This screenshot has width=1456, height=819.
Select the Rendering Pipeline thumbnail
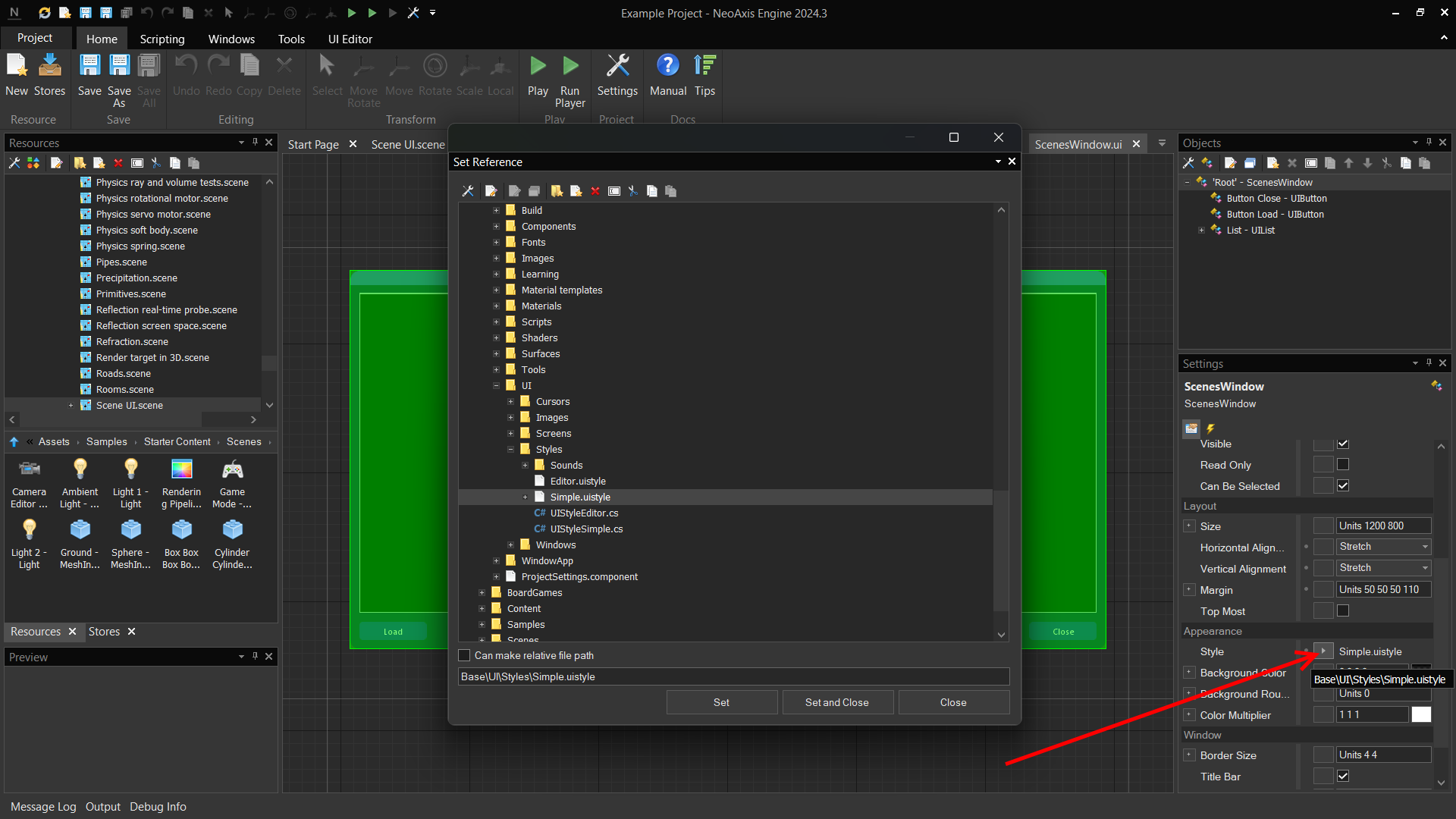pyautogui.click(x=181, y=485)
